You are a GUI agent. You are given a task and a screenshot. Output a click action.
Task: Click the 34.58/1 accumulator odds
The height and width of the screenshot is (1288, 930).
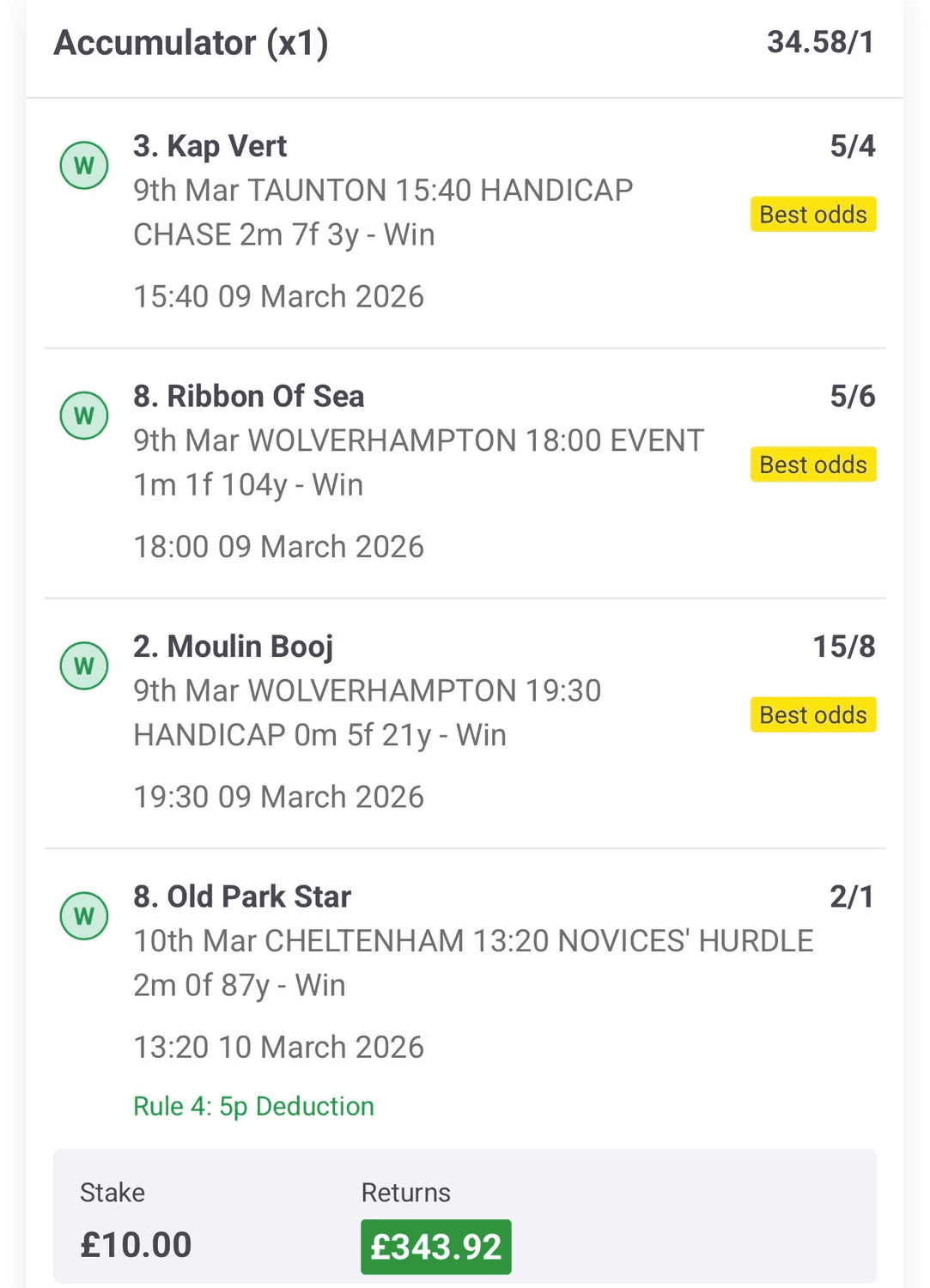pos(820,42)
